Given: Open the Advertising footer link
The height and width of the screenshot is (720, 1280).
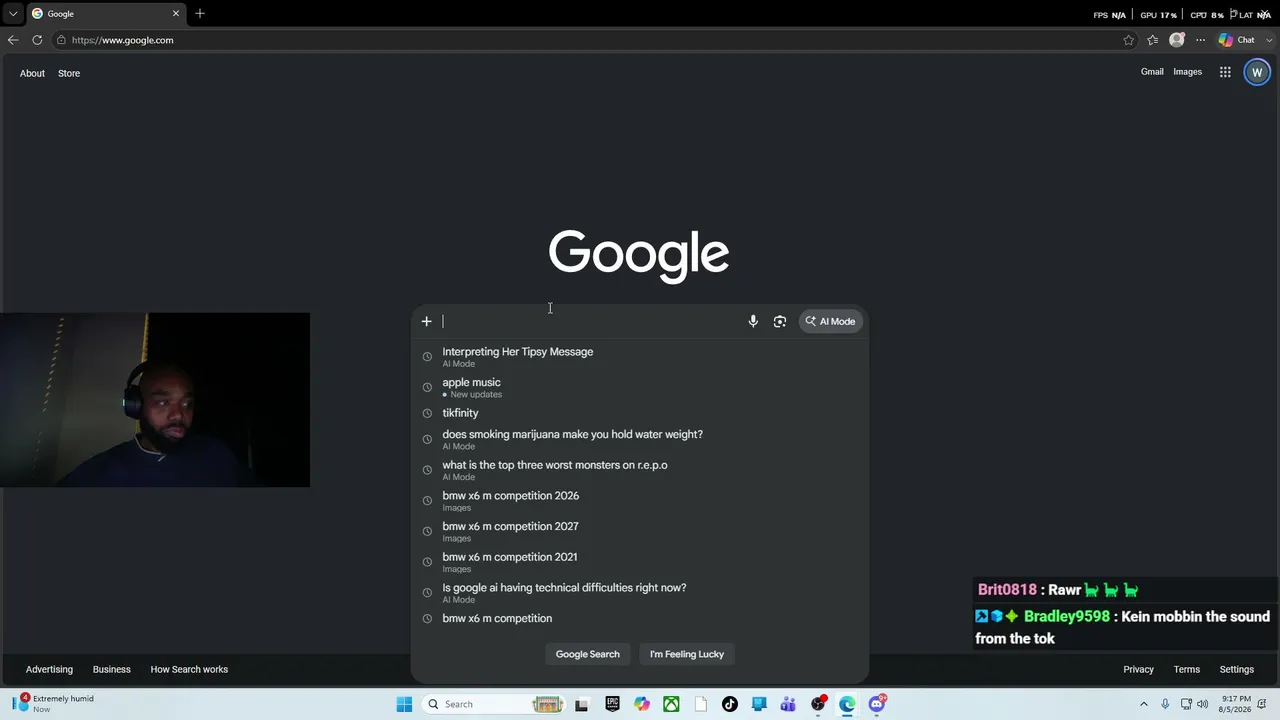Looking at the screenshot, I should click(x=49, y=669).
